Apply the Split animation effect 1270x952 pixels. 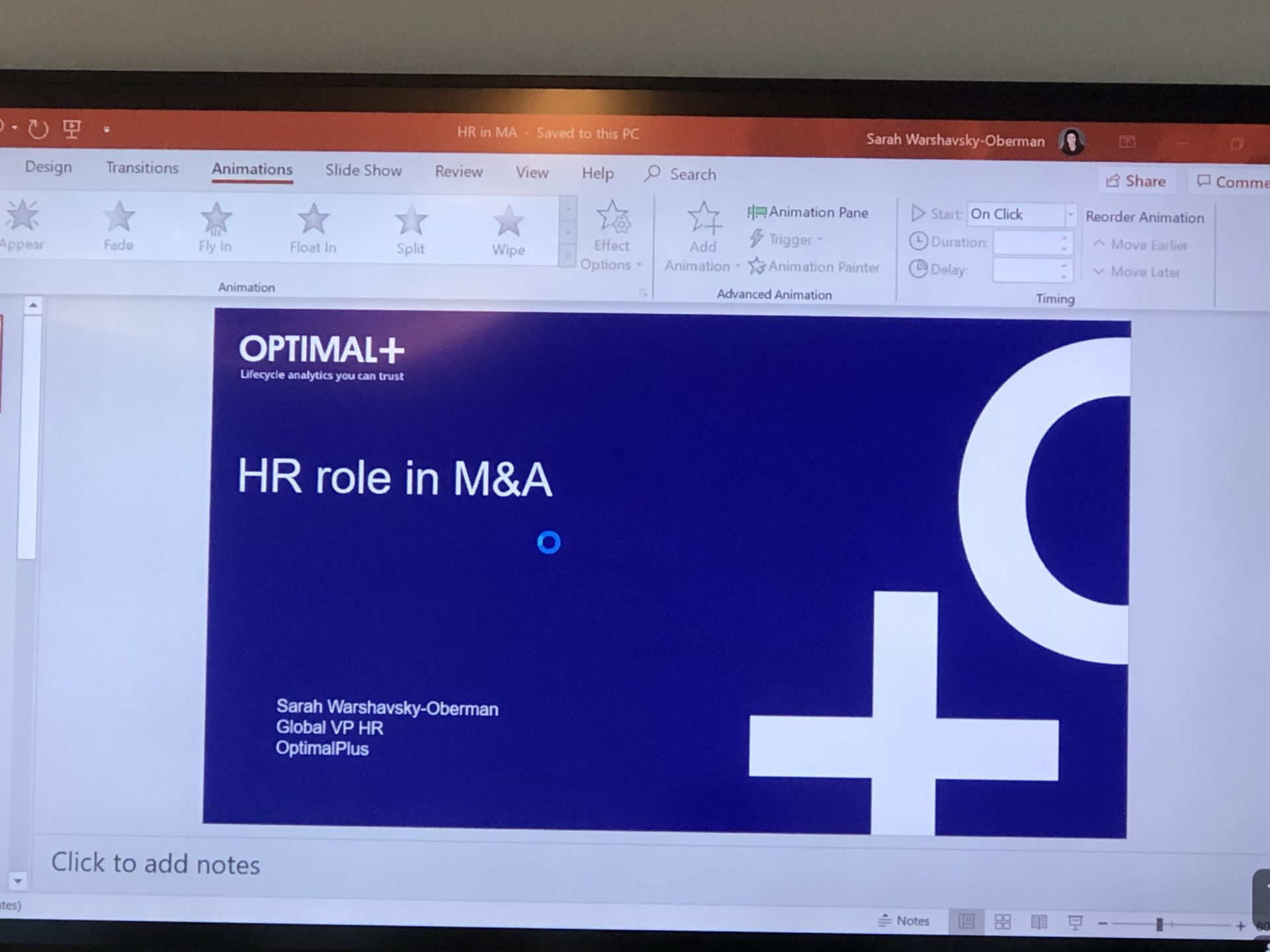pos(410,231)
